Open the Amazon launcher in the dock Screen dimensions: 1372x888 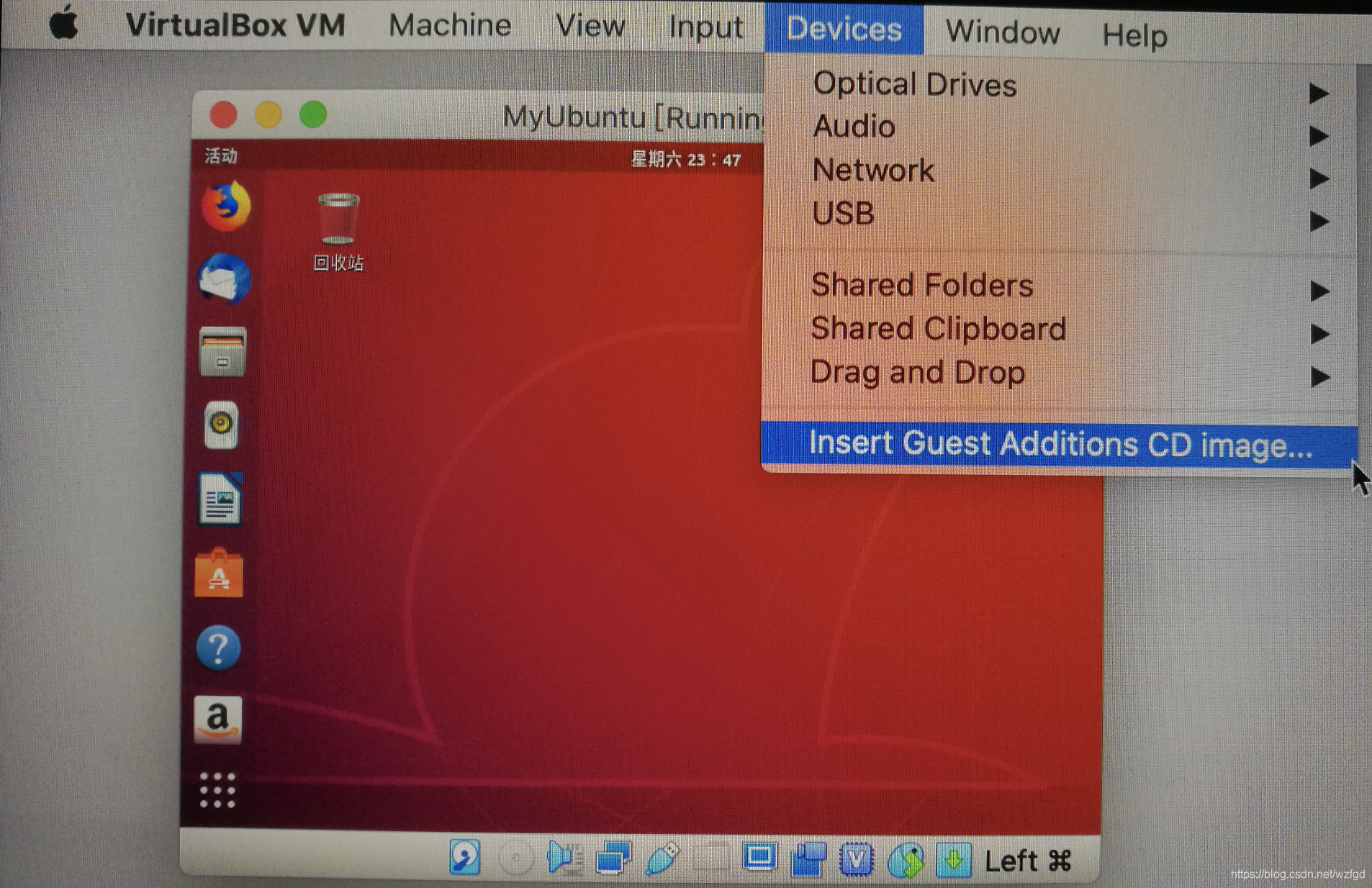click(218, 720)
